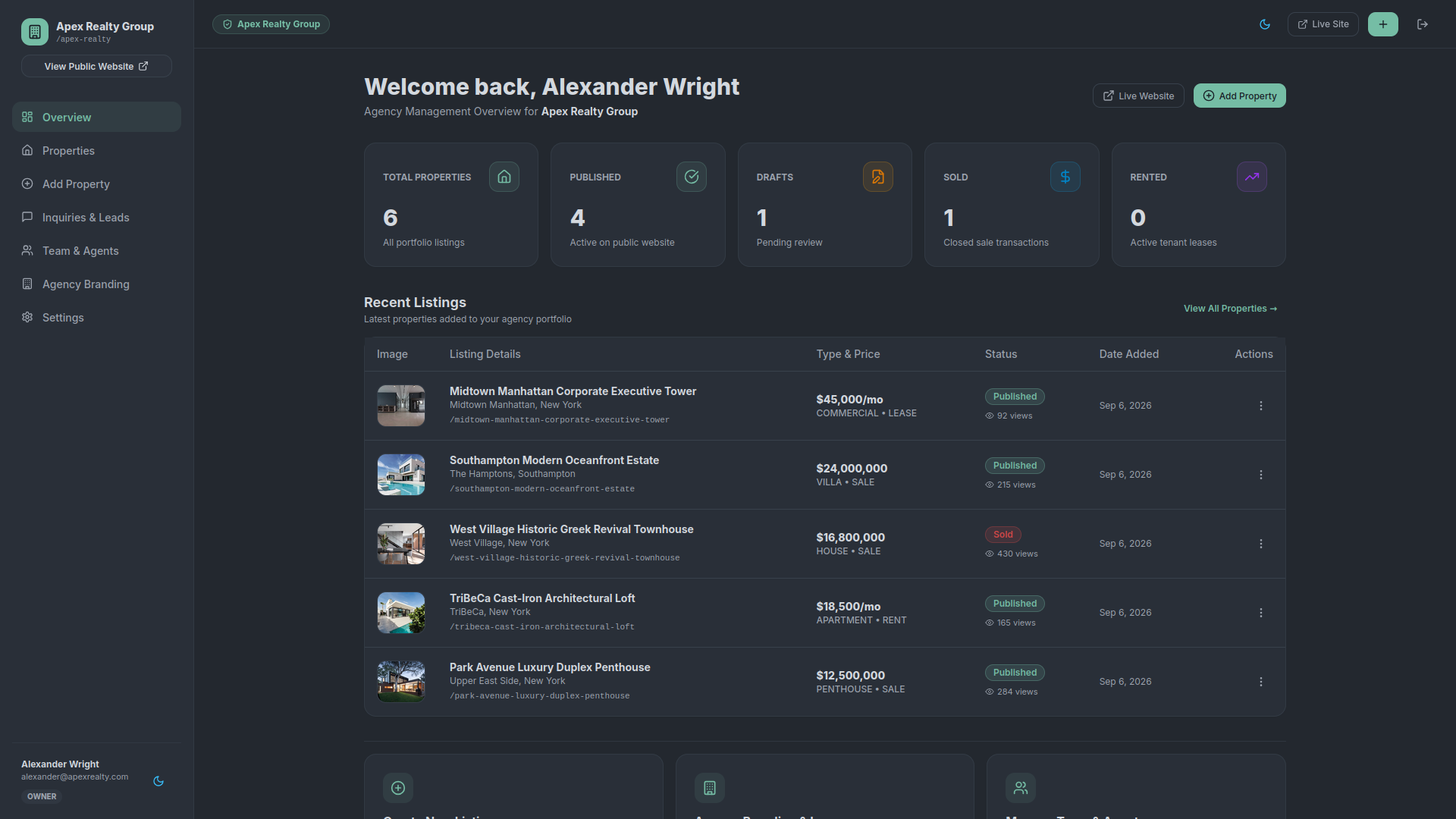Open the Southampton Oceanfront Estate thumbnail
This screenshot has width=1456, height=819.
tap(401, 475)
